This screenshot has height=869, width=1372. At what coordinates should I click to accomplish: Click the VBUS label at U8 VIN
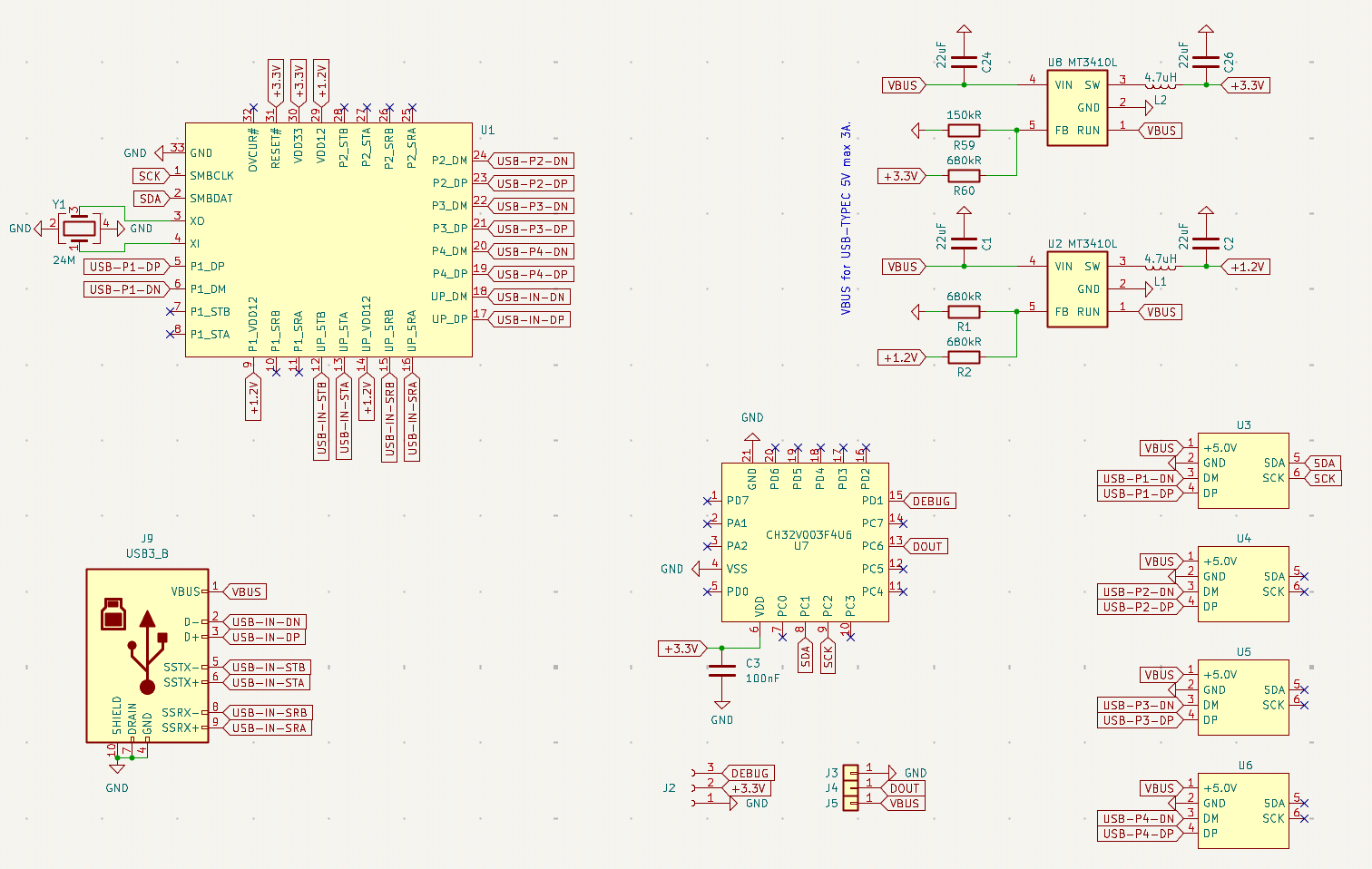tap(904, 85)
